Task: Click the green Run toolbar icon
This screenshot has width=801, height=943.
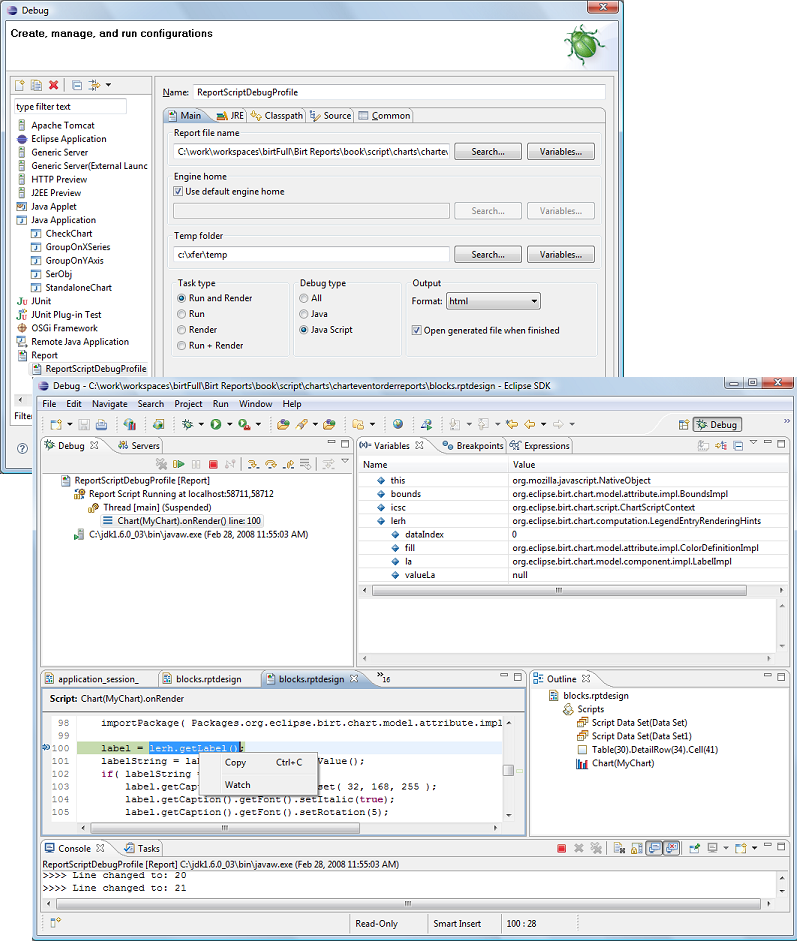Action: point(216,424)
